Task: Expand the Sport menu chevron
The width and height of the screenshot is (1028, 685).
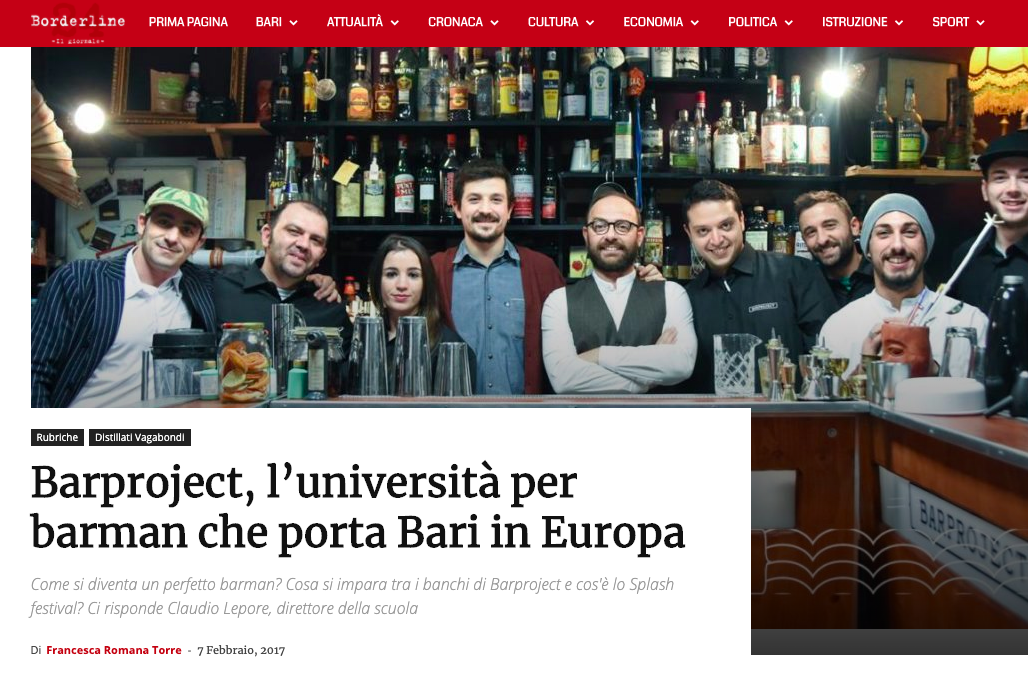Action: pyautogui.click(x=981, y=23)
